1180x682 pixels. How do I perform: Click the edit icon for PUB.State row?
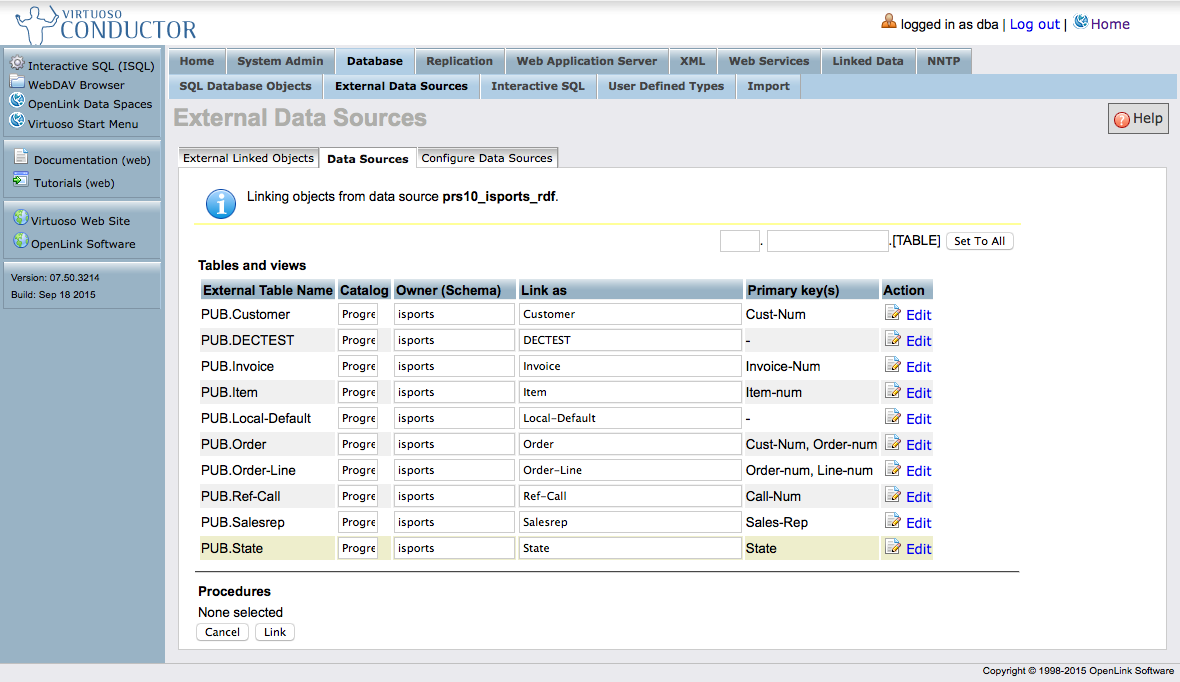[893, 547]
